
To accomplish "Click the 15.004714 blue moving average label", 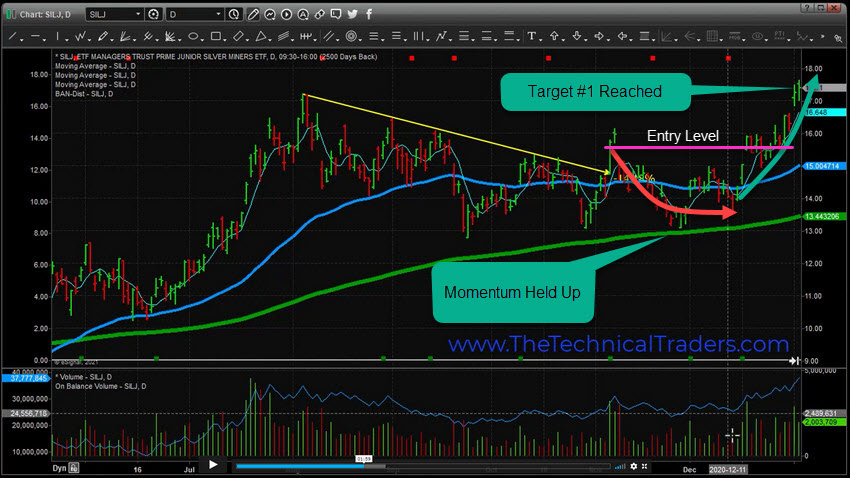I will tap(824, 166).
